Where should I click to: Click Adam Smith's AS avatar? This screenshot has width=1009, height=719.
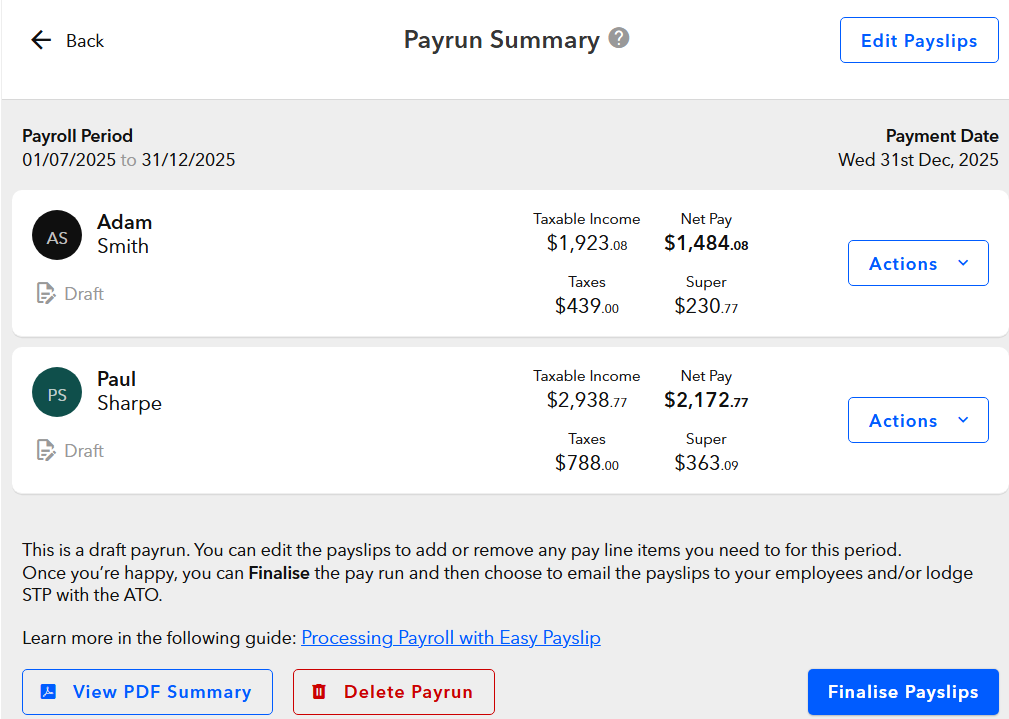pyautogui.click(x=57, y=234)
